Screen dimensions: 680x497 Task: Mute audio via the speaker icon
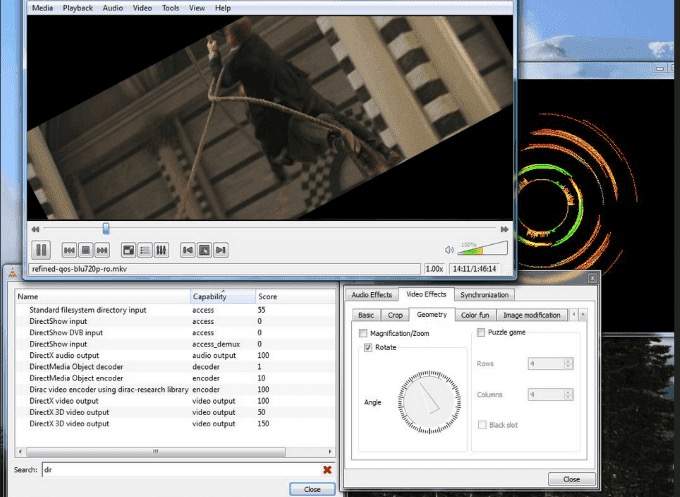(x=449, y=250)
